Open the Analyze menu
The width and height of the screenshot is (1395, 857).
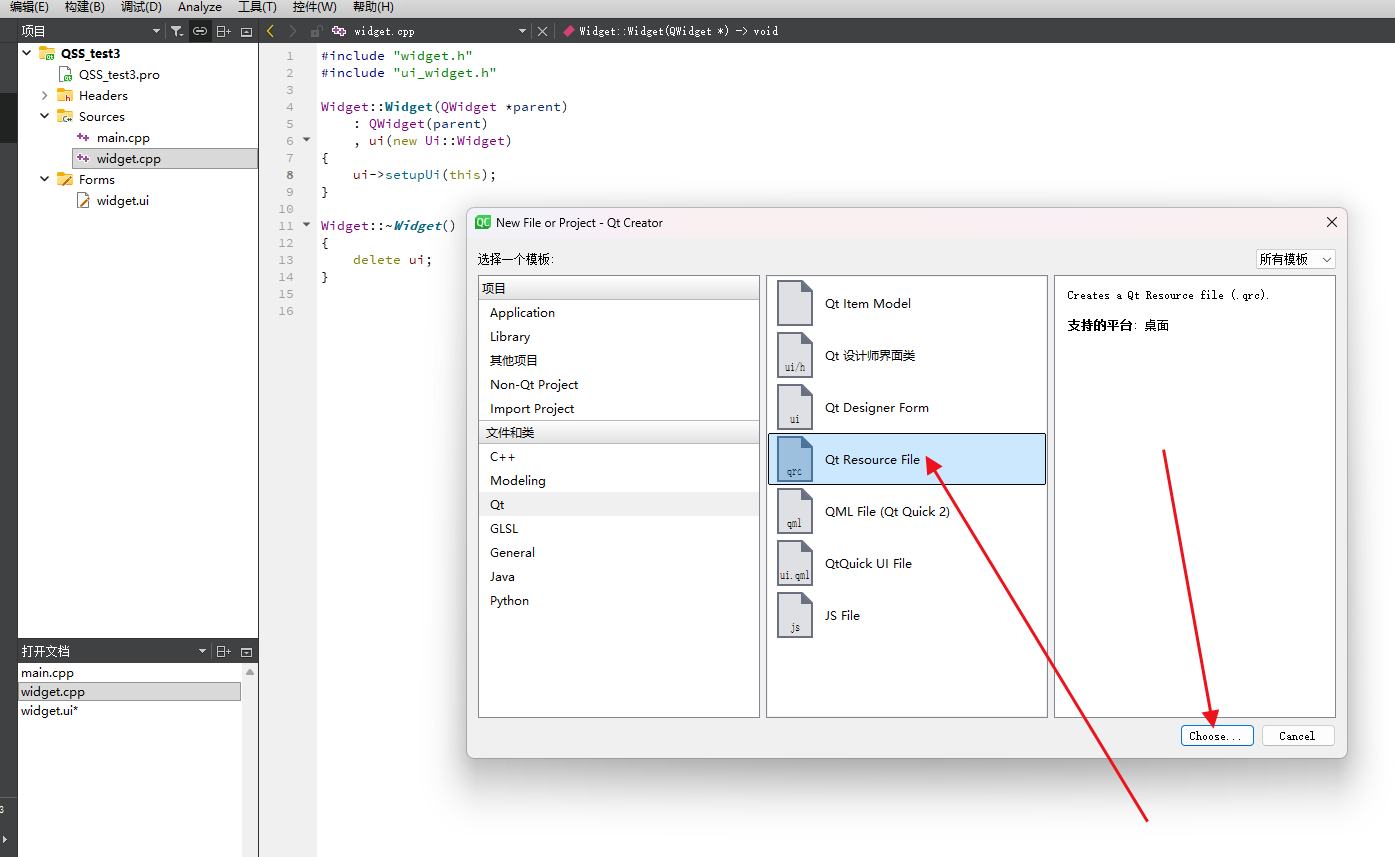coord(200,7)
